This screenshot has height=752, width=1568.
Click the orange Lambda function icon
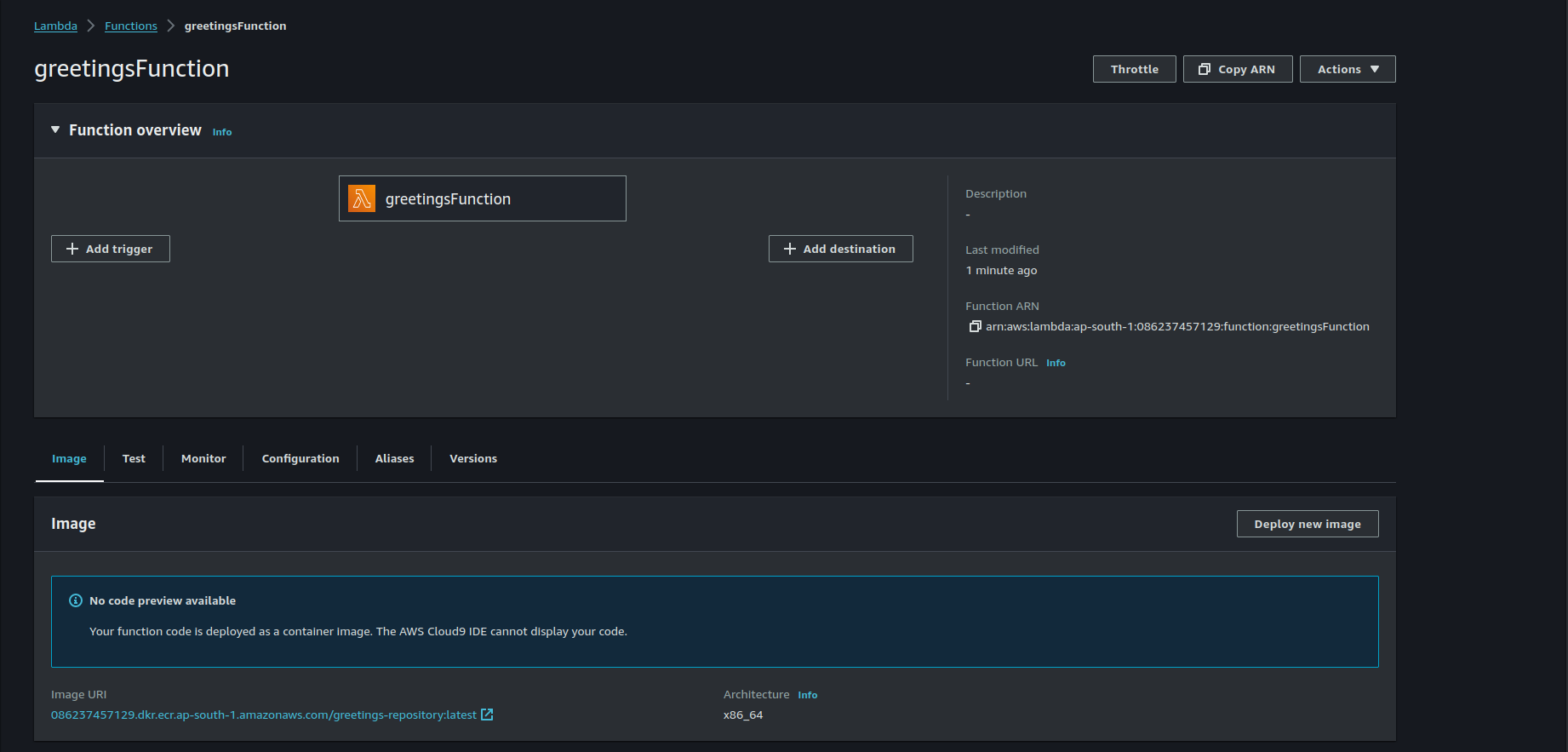(x=362, y=198)
